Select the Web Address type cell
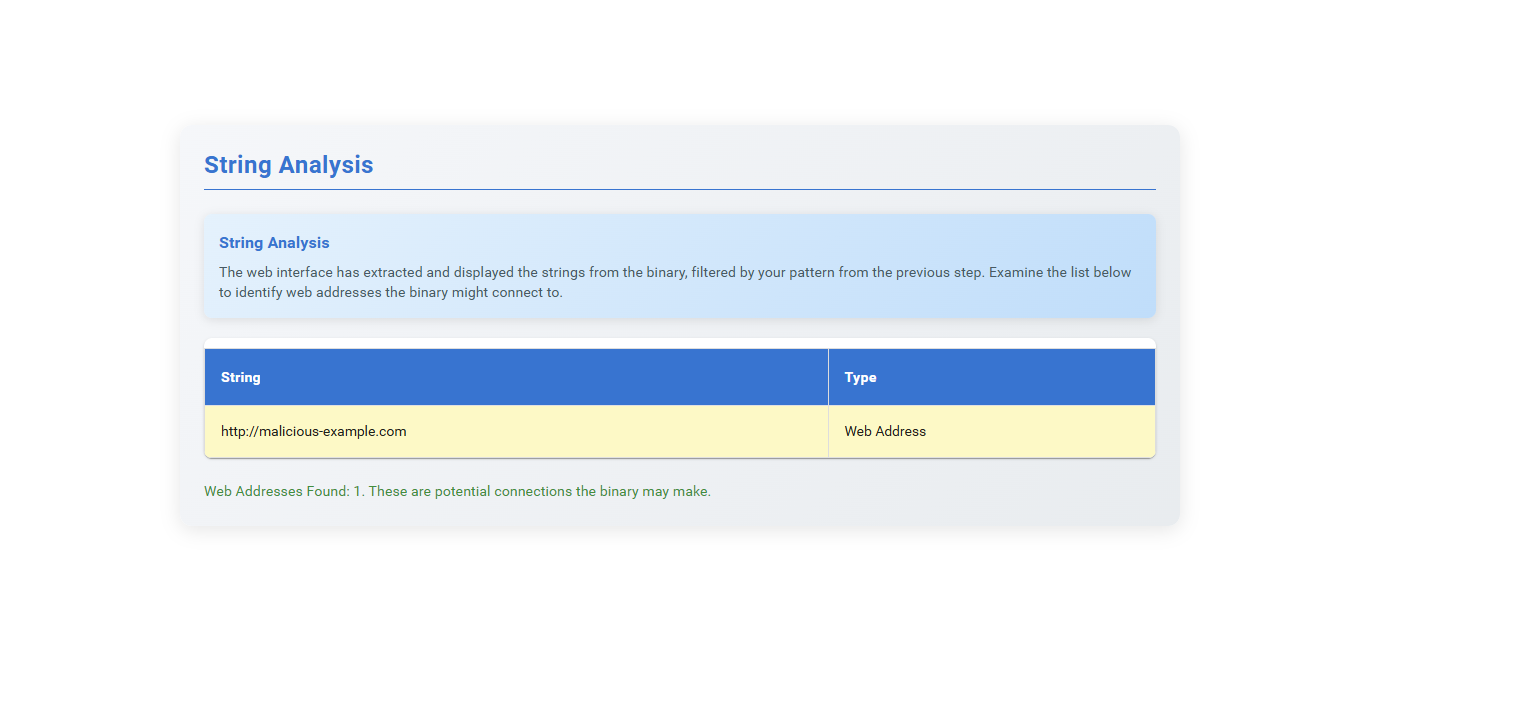1515x706 pixels. (992, 432)
